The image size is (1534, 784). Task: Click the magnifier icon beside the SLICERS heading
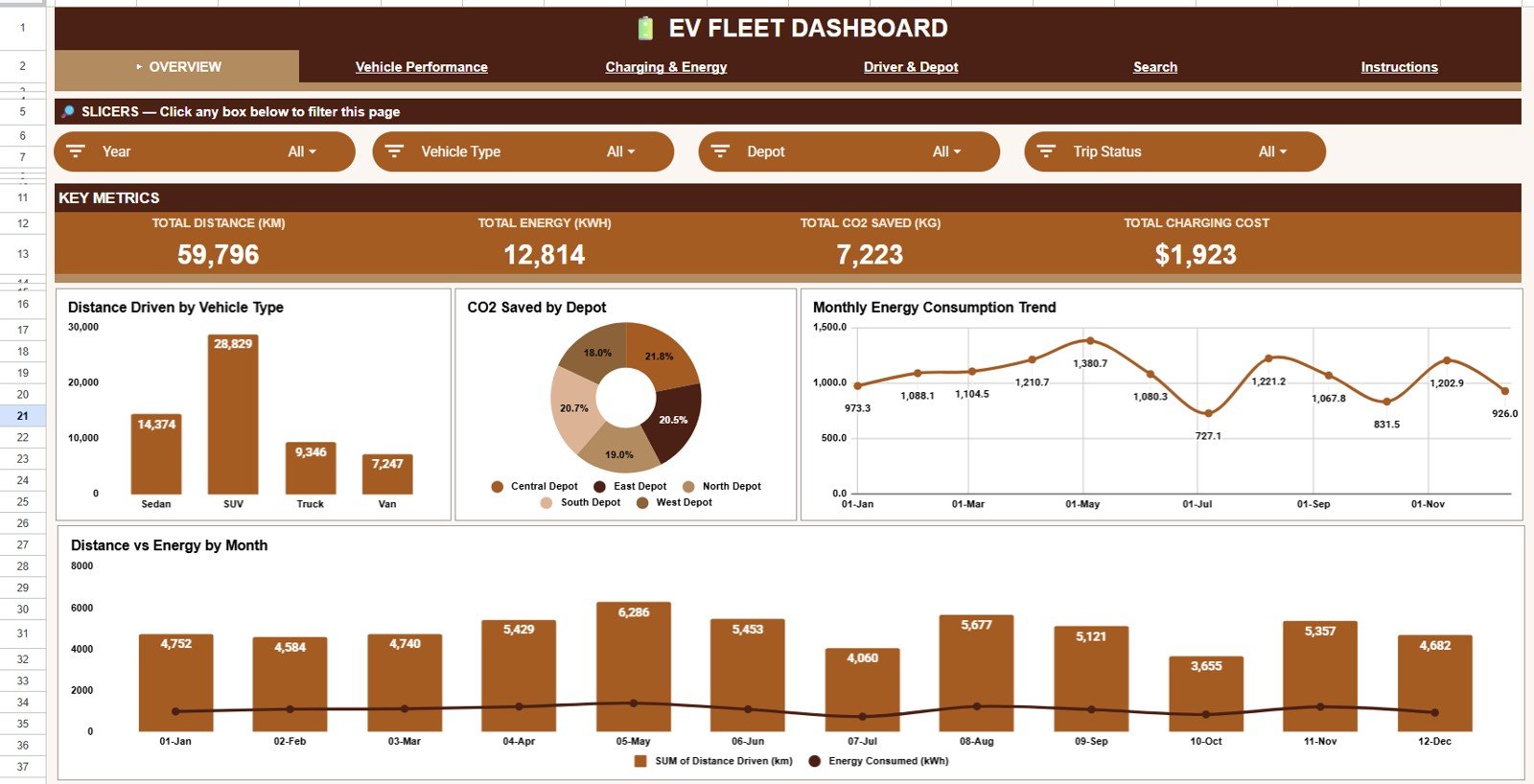click(x=68, y=112)
